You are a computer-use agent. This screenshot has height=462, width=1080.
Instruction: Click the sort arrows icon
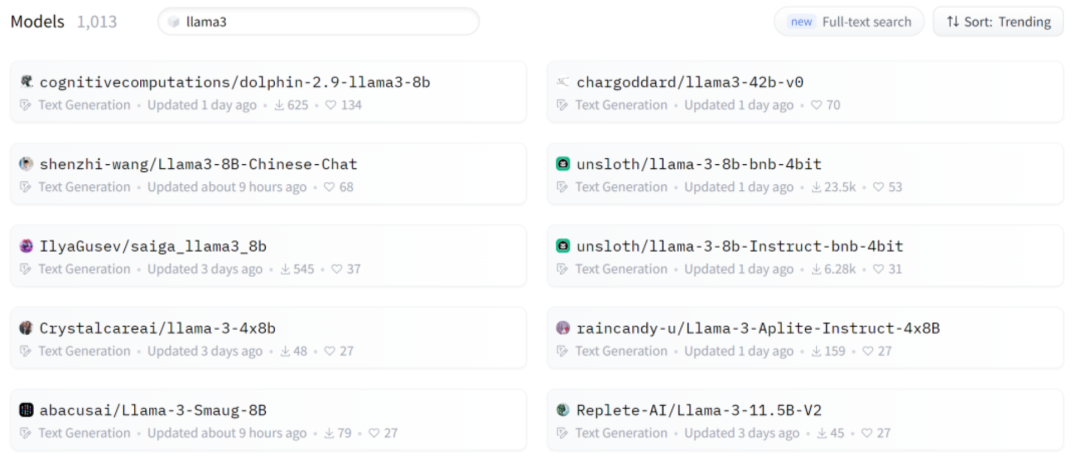(953, 21)
